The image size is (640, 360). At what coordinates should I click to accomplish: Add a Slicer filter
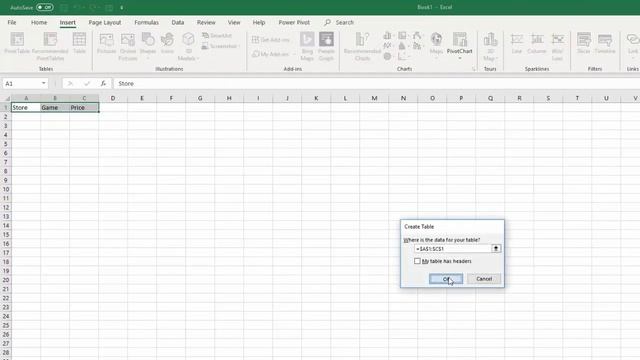click(x=584, y=43)
